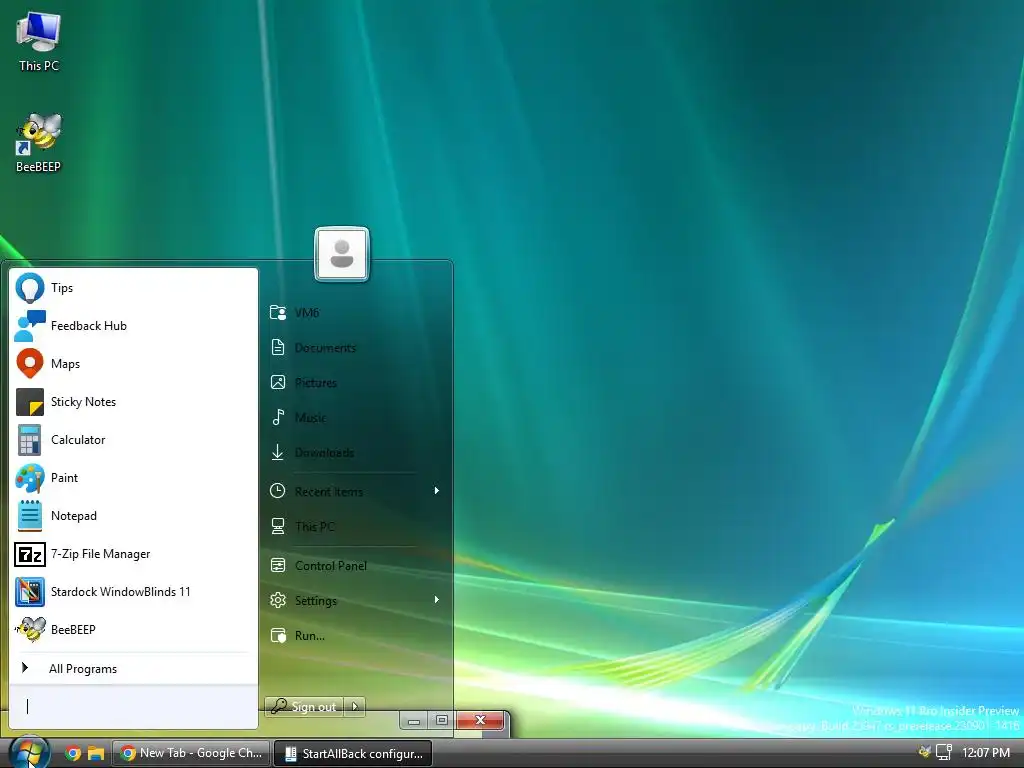The width and height of the screenshot is (1024, 768).
Task: Launch Calculator from the start menu
Action: [x=134, y=440]
